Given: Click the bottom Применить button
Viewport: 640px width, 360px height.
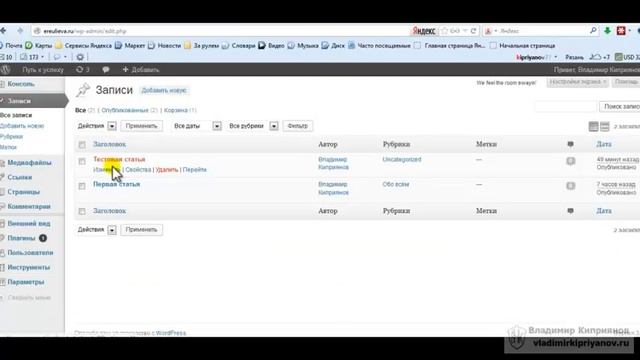Looking at the screenshot, I should [x=141, y=230].
